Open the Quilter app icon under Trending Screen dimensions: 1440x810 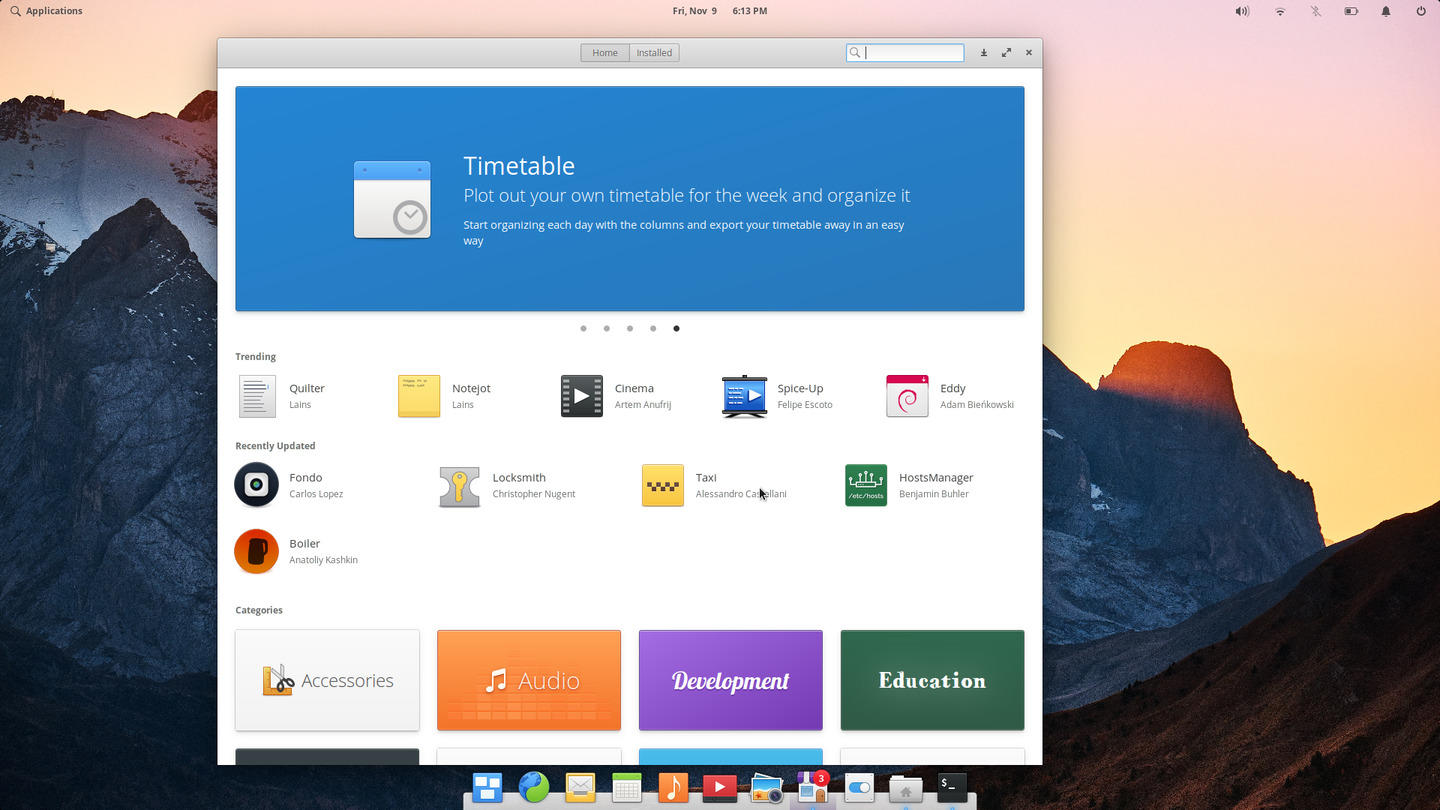coord(257,396)
